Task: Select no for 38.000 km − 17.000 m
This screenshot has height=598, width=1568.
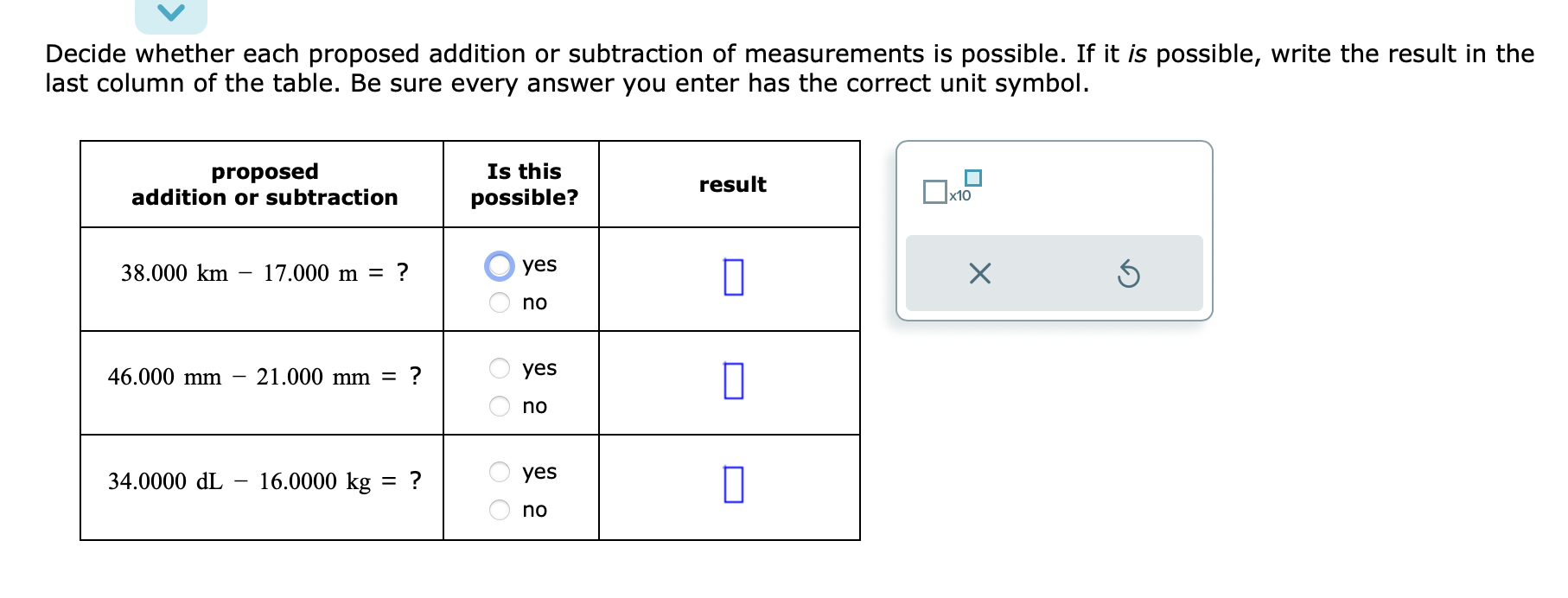Action: click(499, 302)
